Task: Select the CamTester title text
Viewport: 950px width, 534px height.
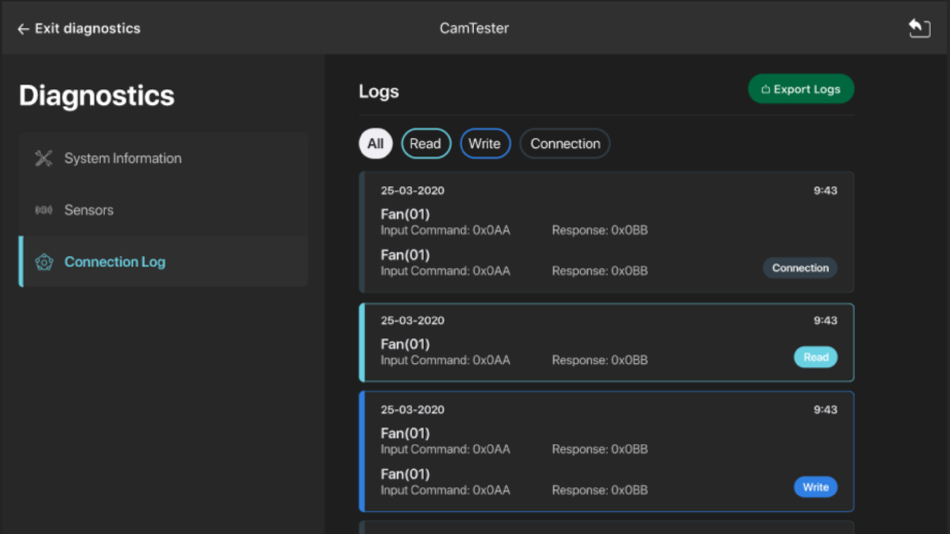Action: (x=474, y=28)
